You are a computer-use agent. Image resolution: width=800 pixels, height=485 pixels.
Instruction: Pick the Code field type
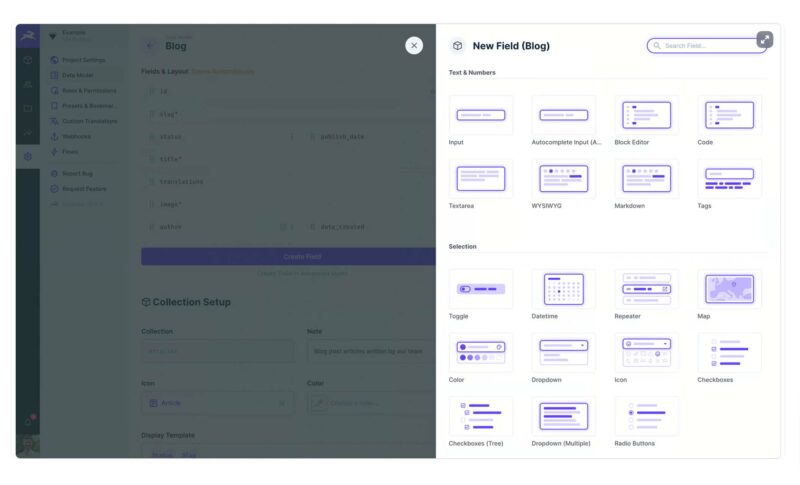click(729, 115)
